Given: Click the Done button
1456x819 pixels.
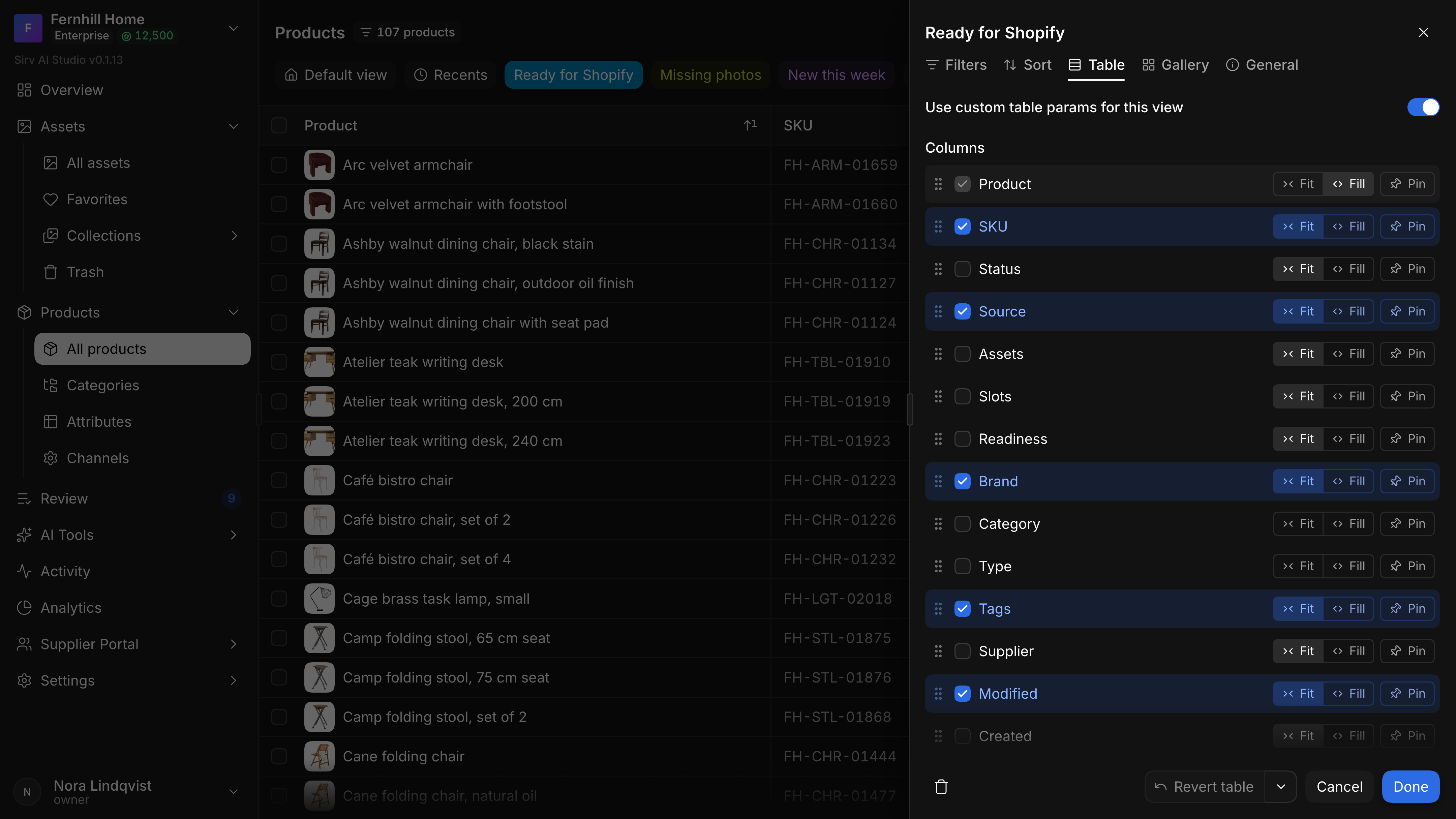Looking at the screenshot, I should [x=1411, y=786].
